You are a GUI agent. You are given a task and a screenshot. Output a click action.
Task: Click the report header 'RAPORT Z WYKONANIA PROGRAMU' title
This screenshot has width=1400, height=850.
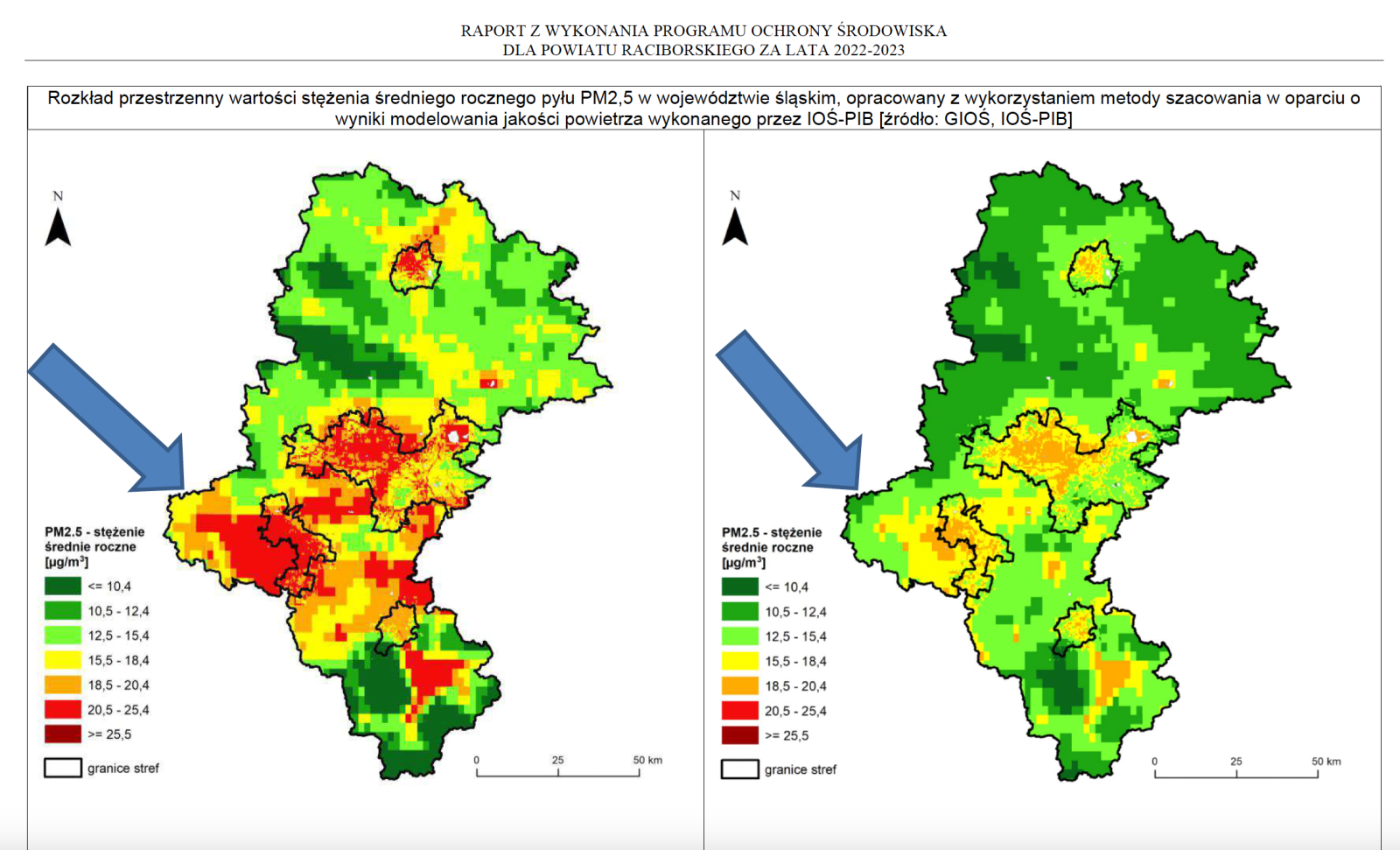[x=703, y=31]
